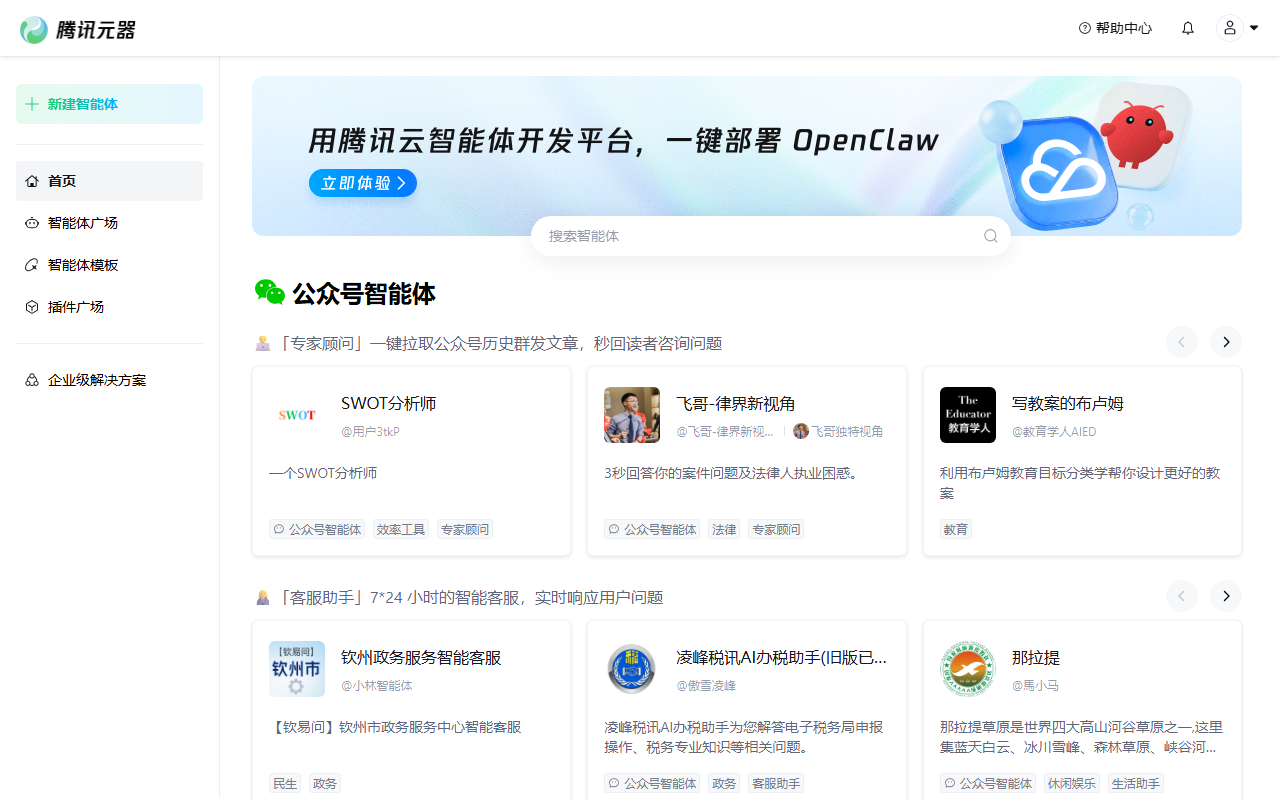Click the WeChat icon beside 公众号智能体

click(269, 293)
